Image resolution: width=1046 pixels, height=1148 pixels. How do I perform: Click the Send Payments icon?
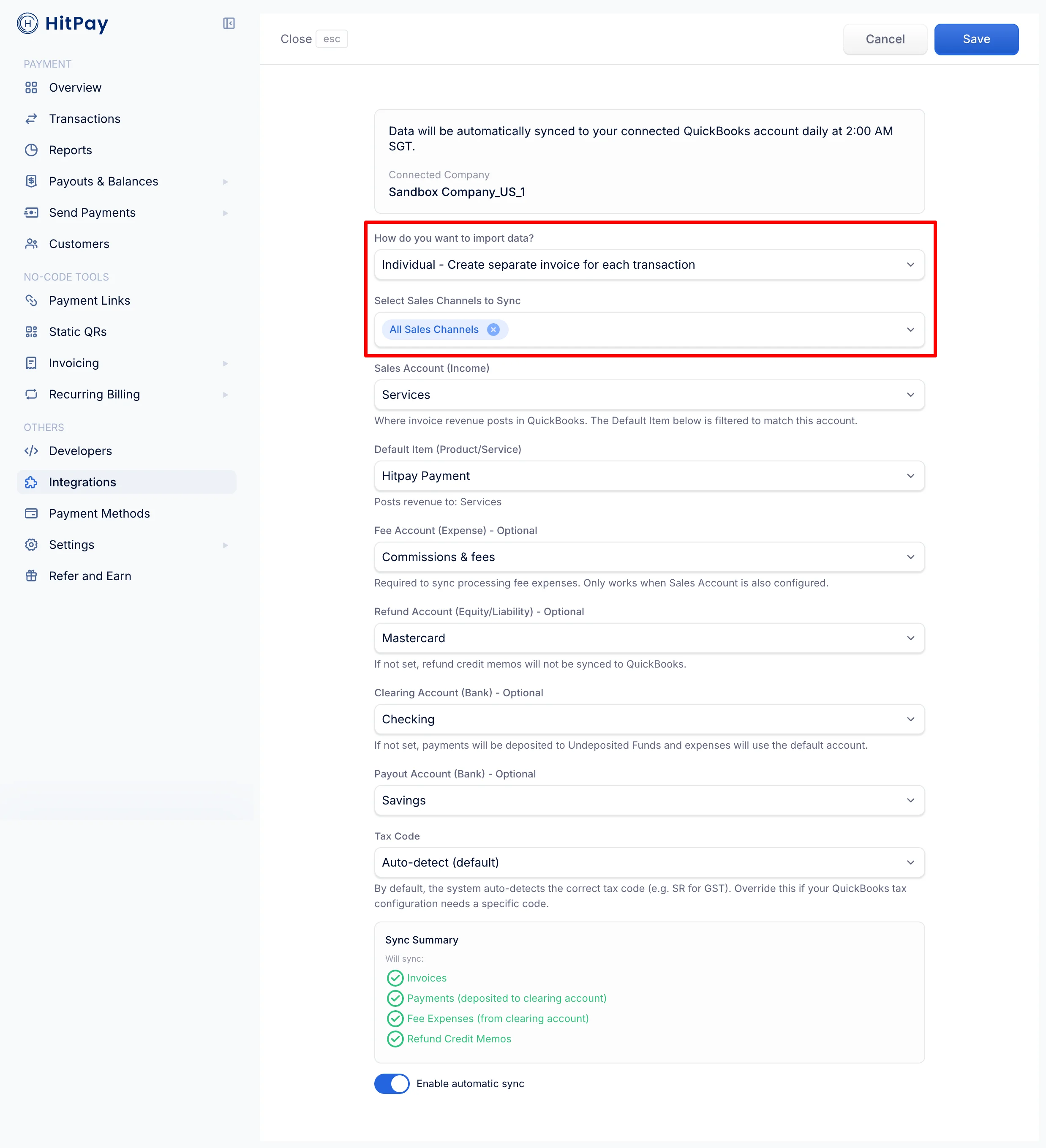(x=31, y=213)
